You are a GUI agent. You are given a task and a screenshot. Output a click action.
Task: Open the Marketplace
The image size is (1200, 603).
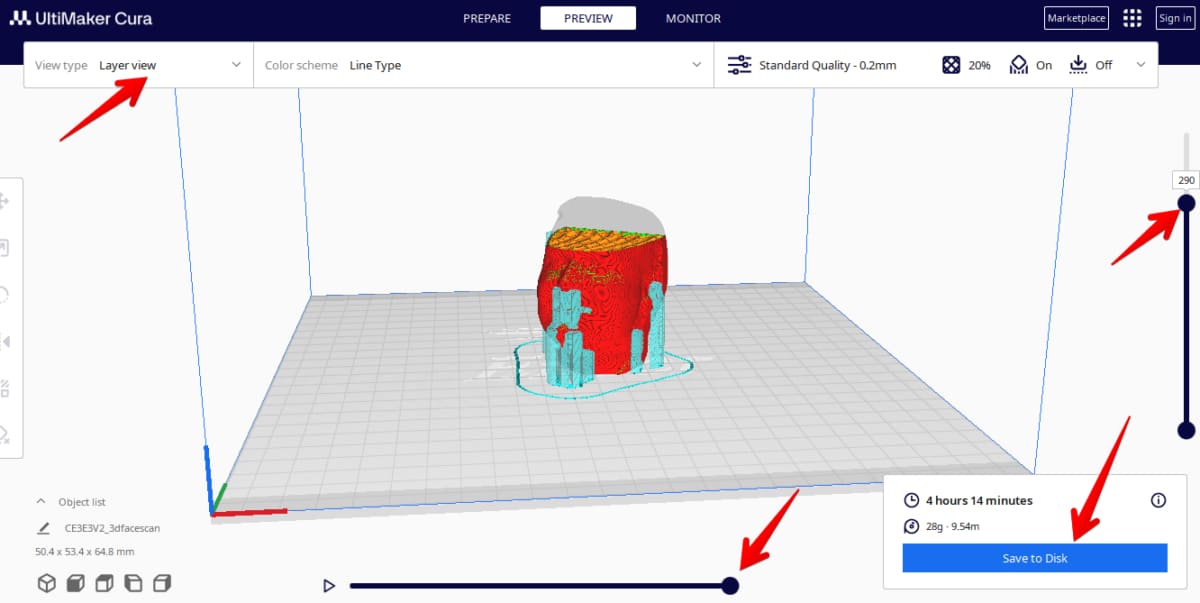(1076, 18)
